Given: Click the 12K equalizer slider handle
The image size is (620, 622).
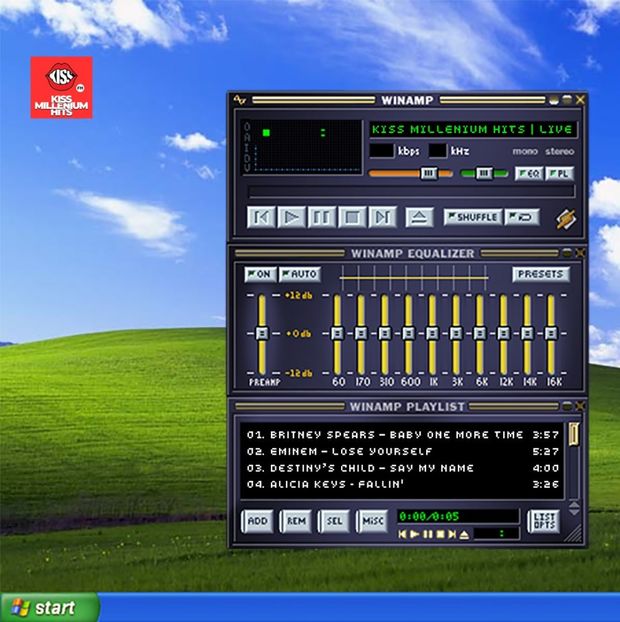Looking at the screenshot, I should (503, 333).
